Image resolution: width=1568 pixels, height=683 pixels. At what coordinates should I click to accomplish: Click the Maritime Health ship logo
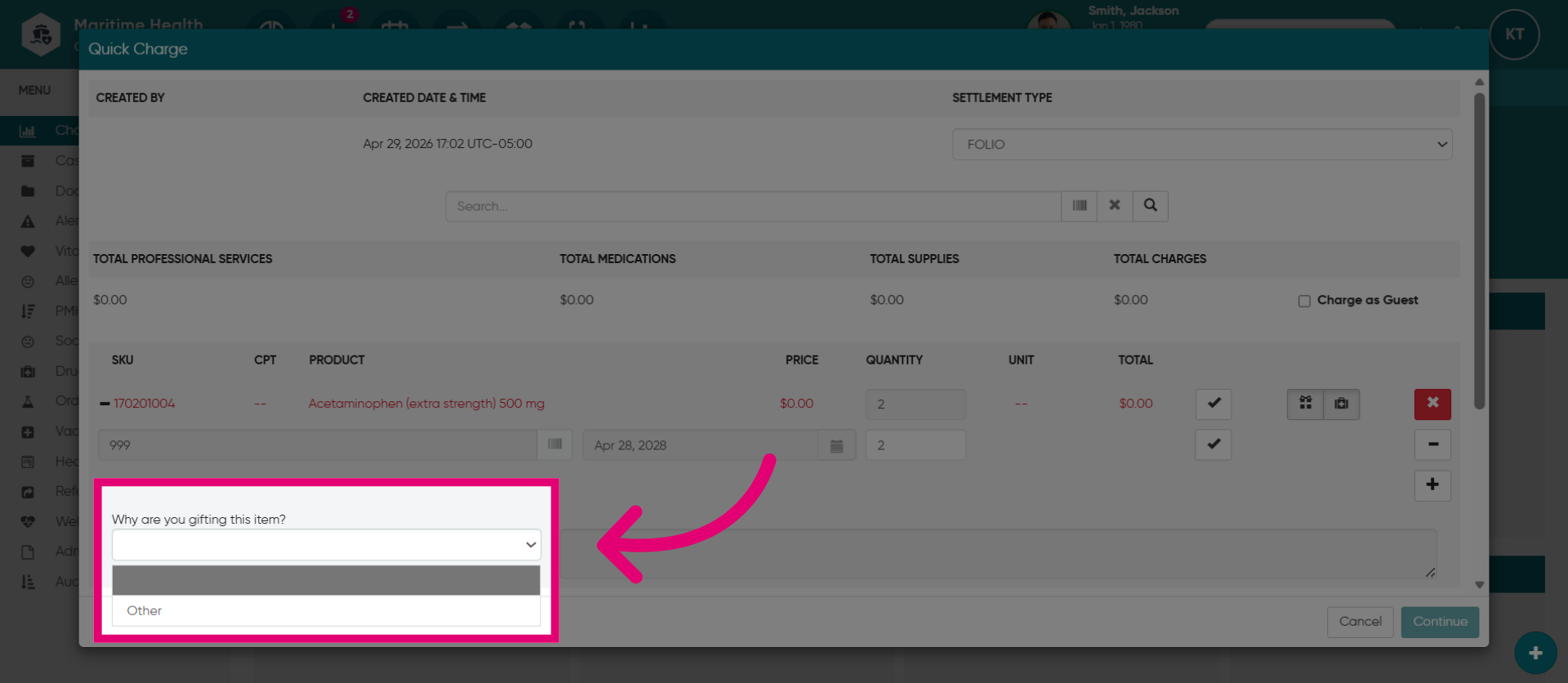pyautogui.click(x=41, y=35)
